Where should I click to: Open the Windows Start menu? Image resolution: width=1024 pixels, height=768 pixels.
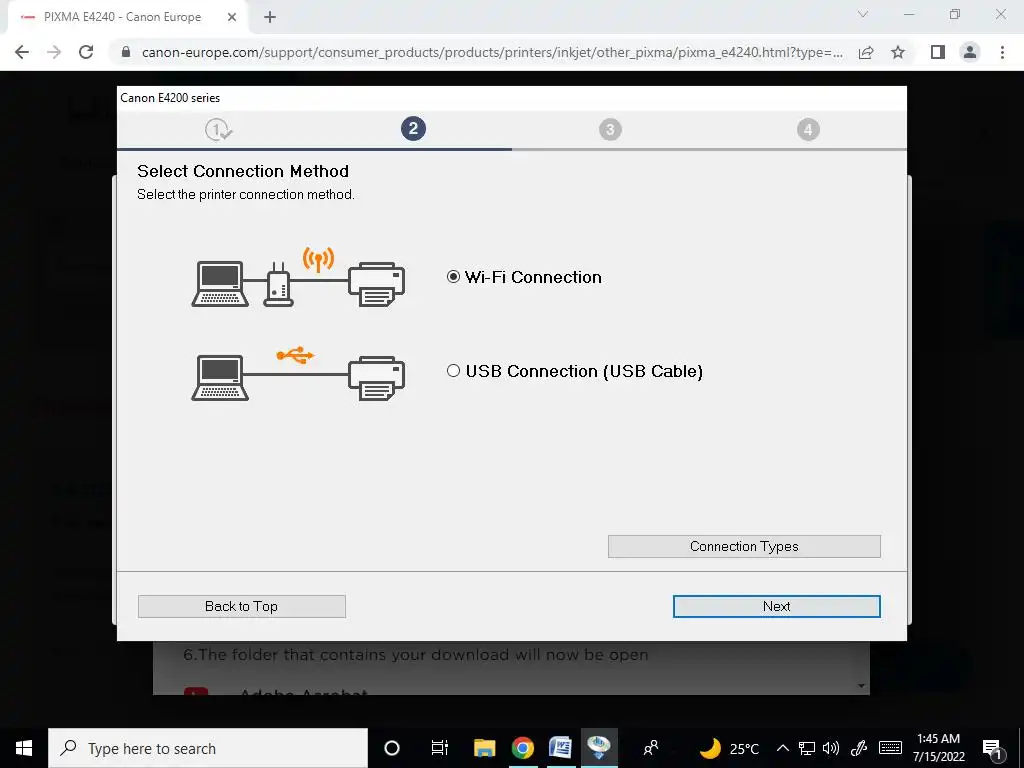point(24,748)
